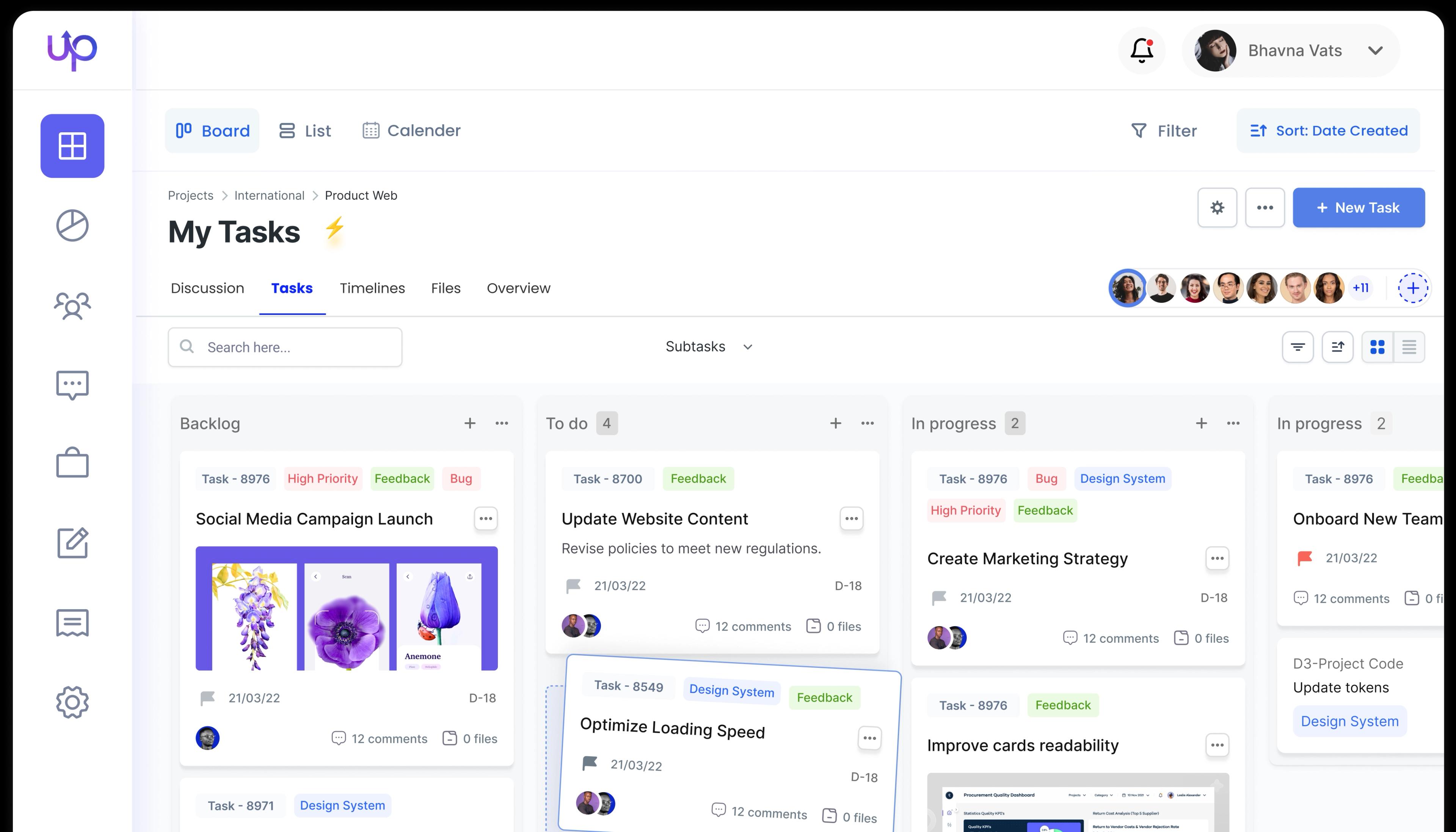Click the filter lines icon in tasks toolbar
1456x832 pixels.
coord(1298,347)
